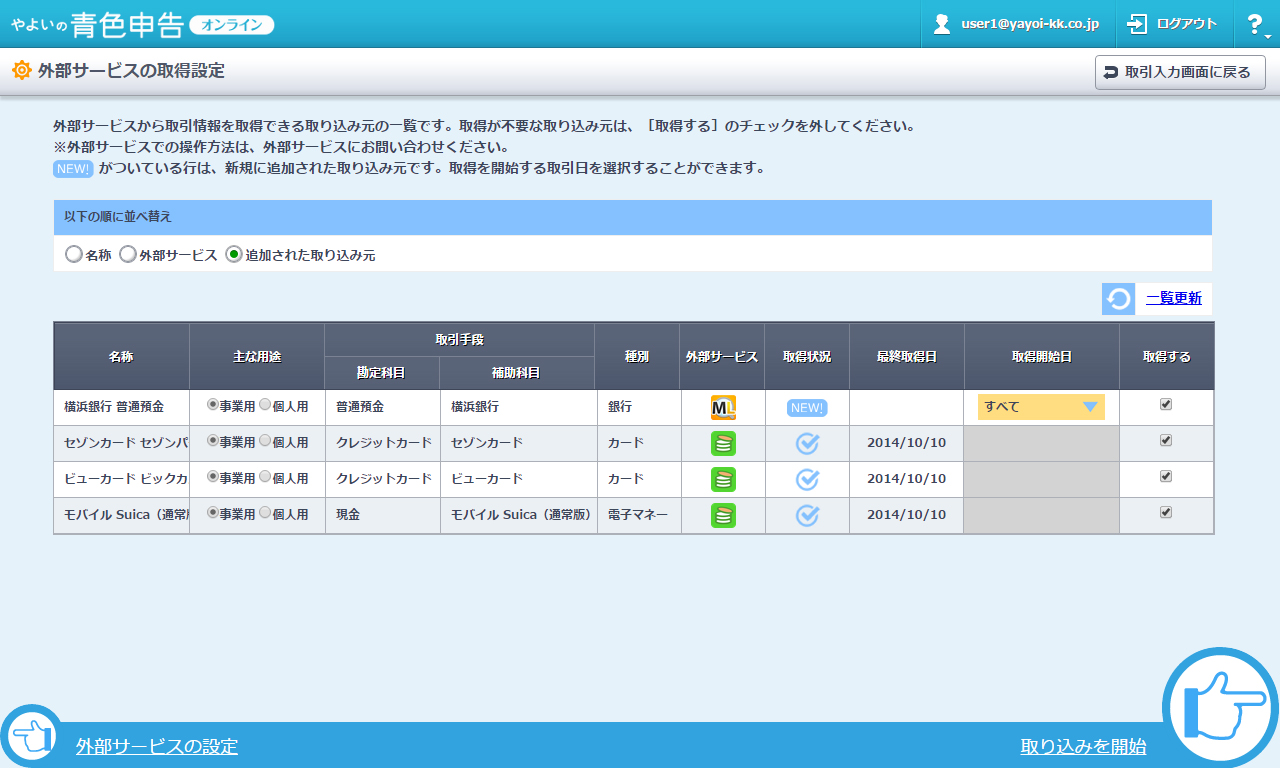Click the NEW! badge in the 取得状況 column

click(806, 407)
